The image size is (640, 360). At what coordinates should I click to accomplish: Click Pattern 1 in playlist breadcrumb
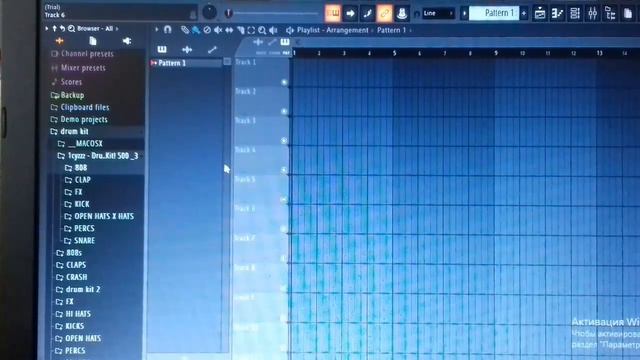(391, 30)
